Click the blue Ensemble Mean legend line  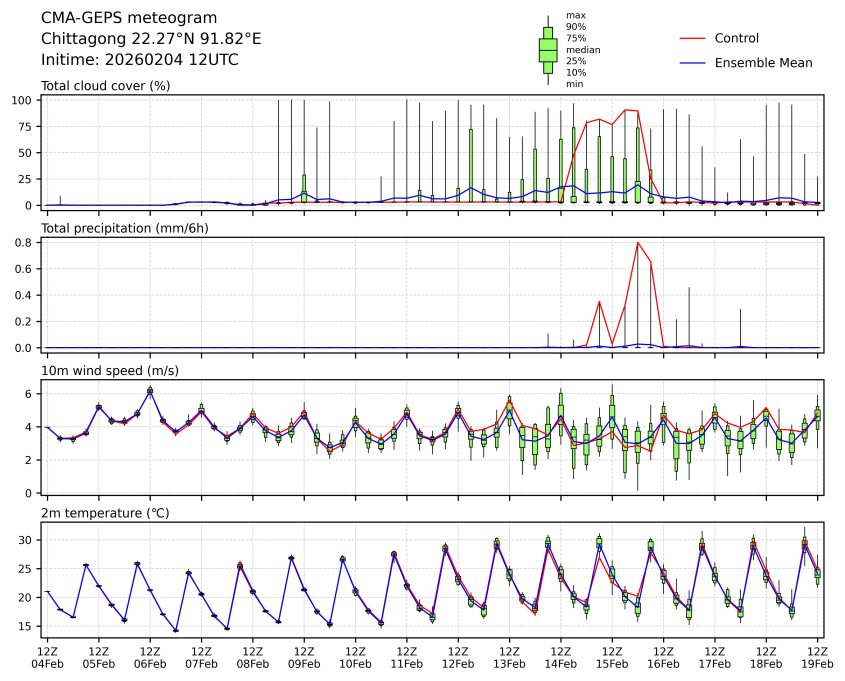pyautogui.click(x=693, y=63)
